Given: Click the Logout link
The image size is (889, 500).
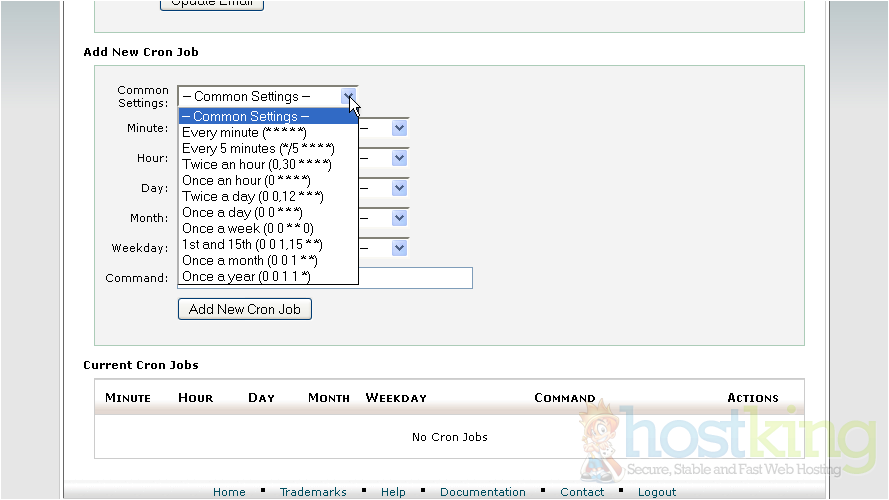Looking at the screenshot, I should [657, 492].
